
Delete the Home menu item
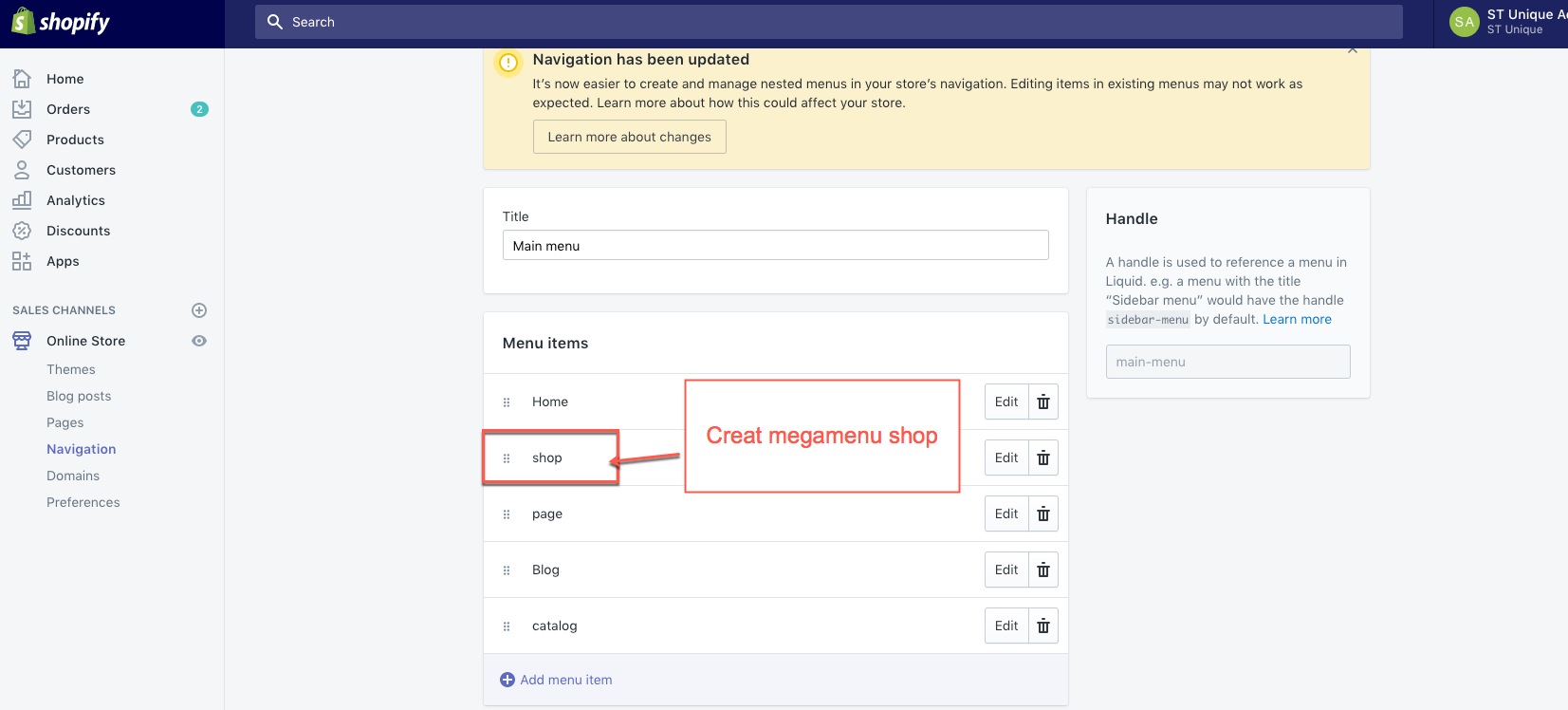click(1043, 402)
